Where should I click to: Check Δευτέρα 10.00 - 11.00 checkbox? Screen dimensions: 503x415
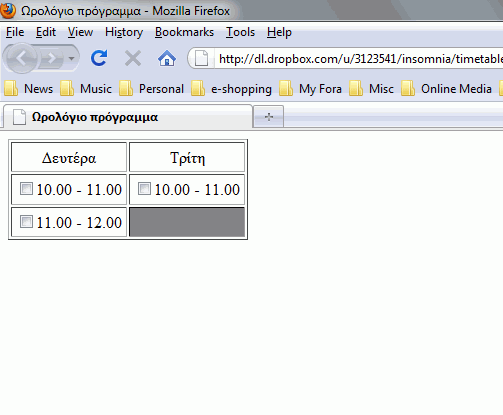point(26,188)
